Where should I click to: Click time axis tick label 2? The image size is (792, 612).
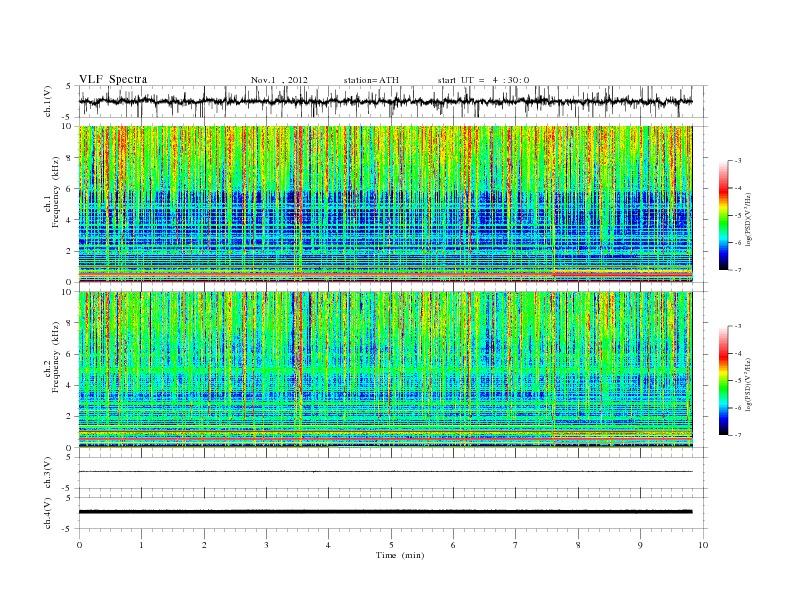pyautogui.click(x=204, y=545)
